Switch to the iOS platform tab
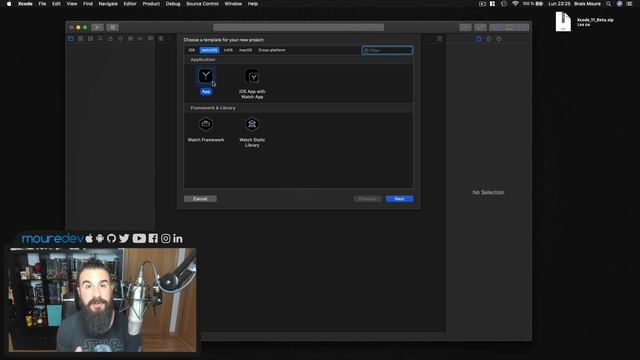Image resolution: width=640 pixels, height=360 pixels. [192, 50]
